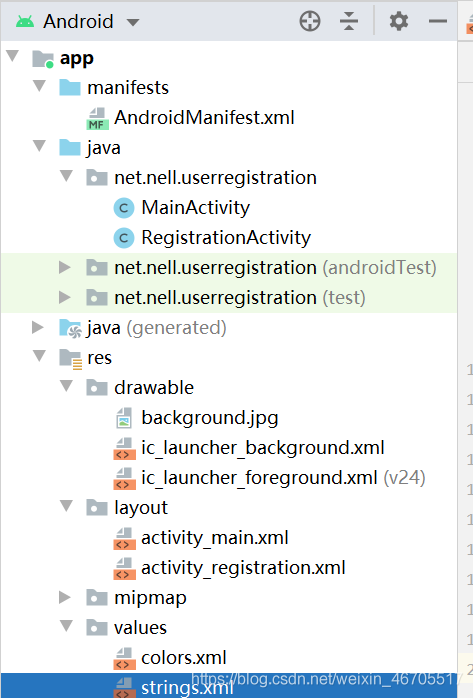
Task: Select activity_main.xml file name
Action: tap(215, 538)
